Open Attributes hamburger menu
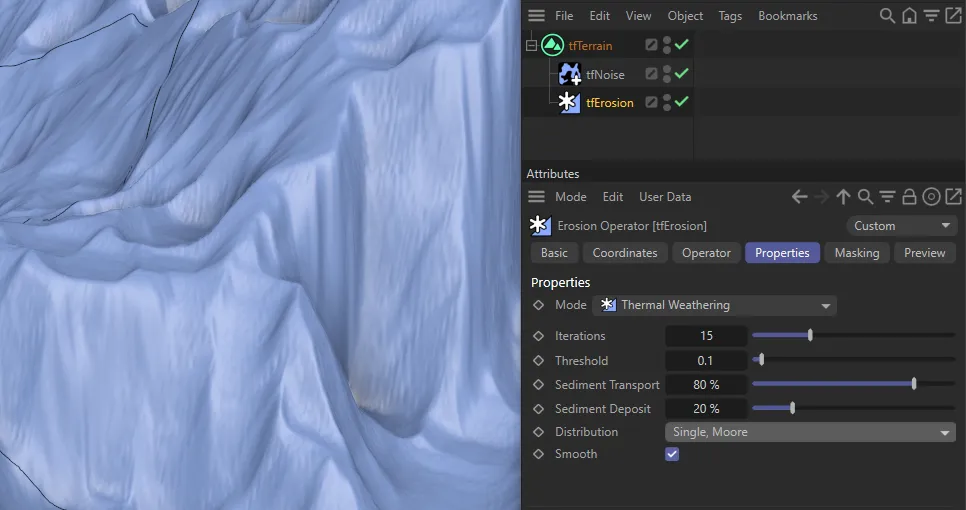The image size is (966, 510). [536, 196]
